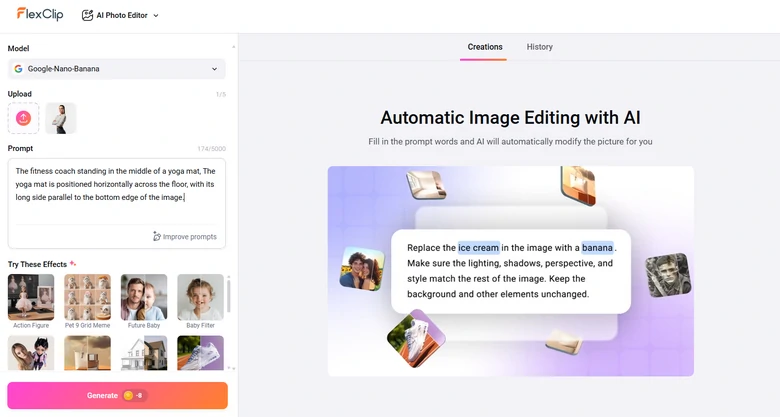Click the effects list scrollbar

[x=229, y=295]
